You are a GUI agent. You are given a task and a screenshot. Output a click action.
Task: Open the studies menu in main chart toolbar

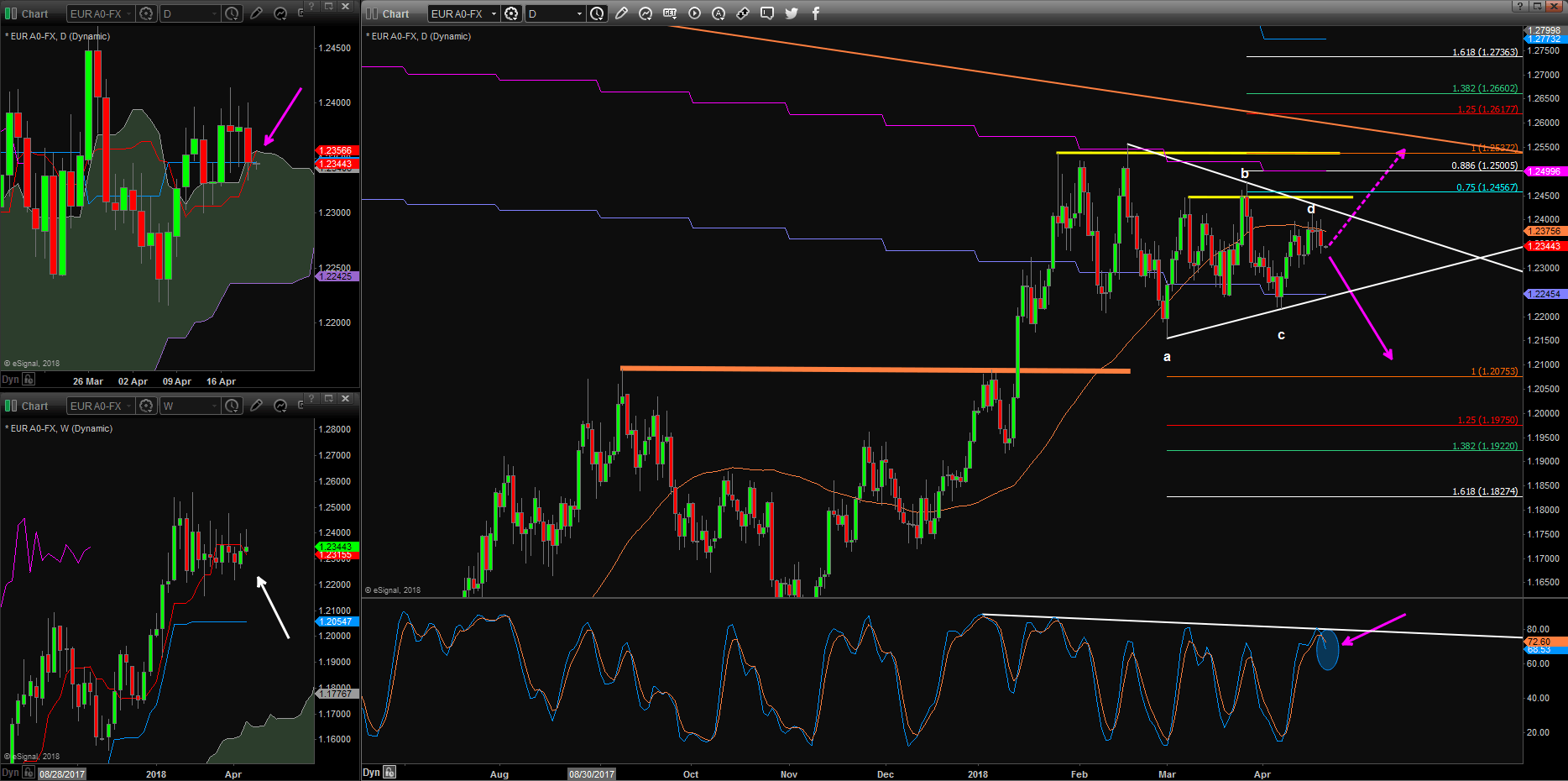645,13
